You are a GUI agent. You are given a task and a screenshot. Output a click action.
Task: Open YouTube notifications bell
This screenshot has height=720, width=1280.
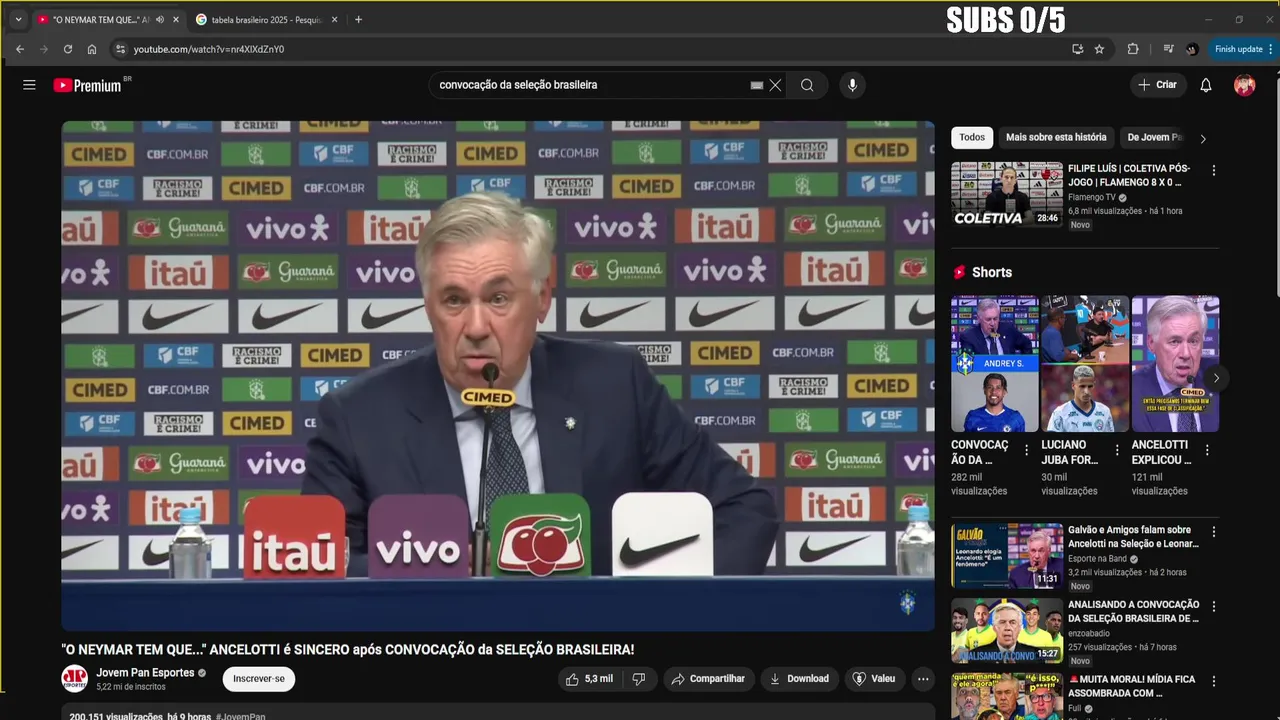pyautogui.click(x=1206, y=85)
